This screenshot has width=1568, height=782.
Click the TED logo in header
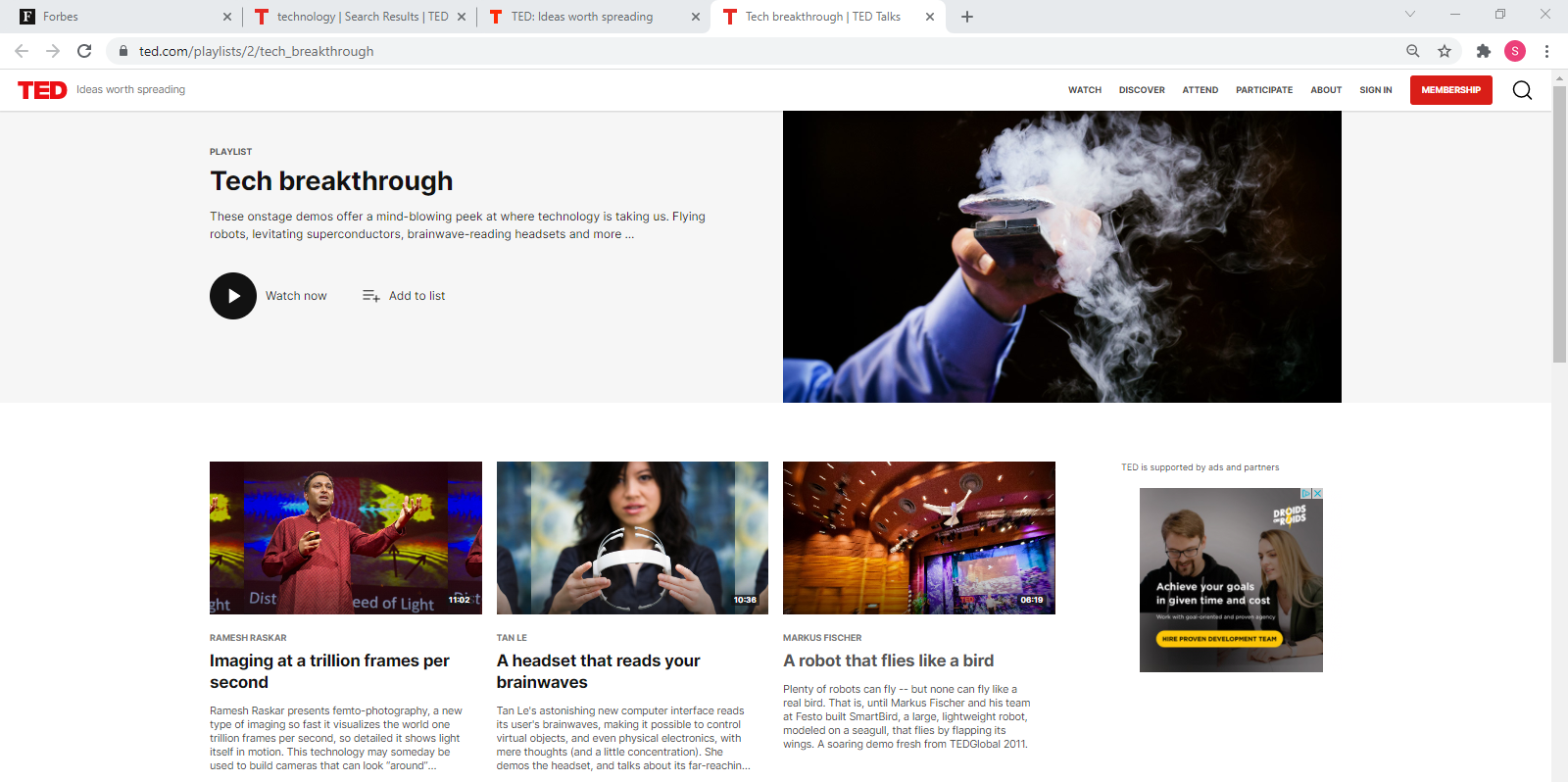(42, 90)
